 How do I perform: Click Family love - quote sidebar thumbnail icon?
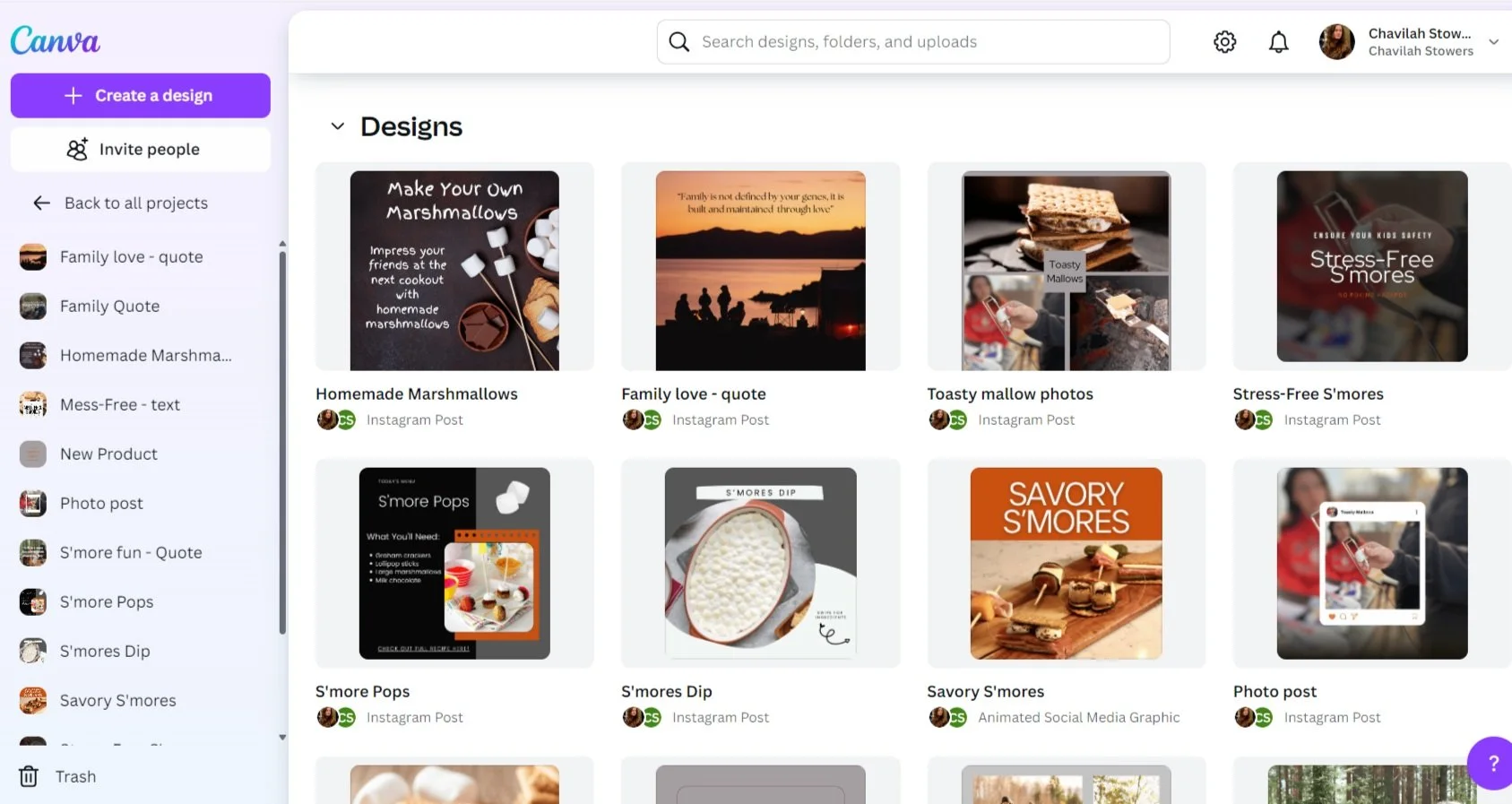[33, 257]
